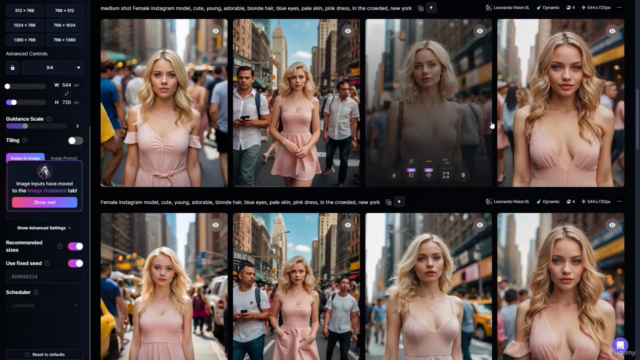Screen dimensions: 640x360
Task: Click the unzoom frame icon on hovered image
Action: point(446,175)
